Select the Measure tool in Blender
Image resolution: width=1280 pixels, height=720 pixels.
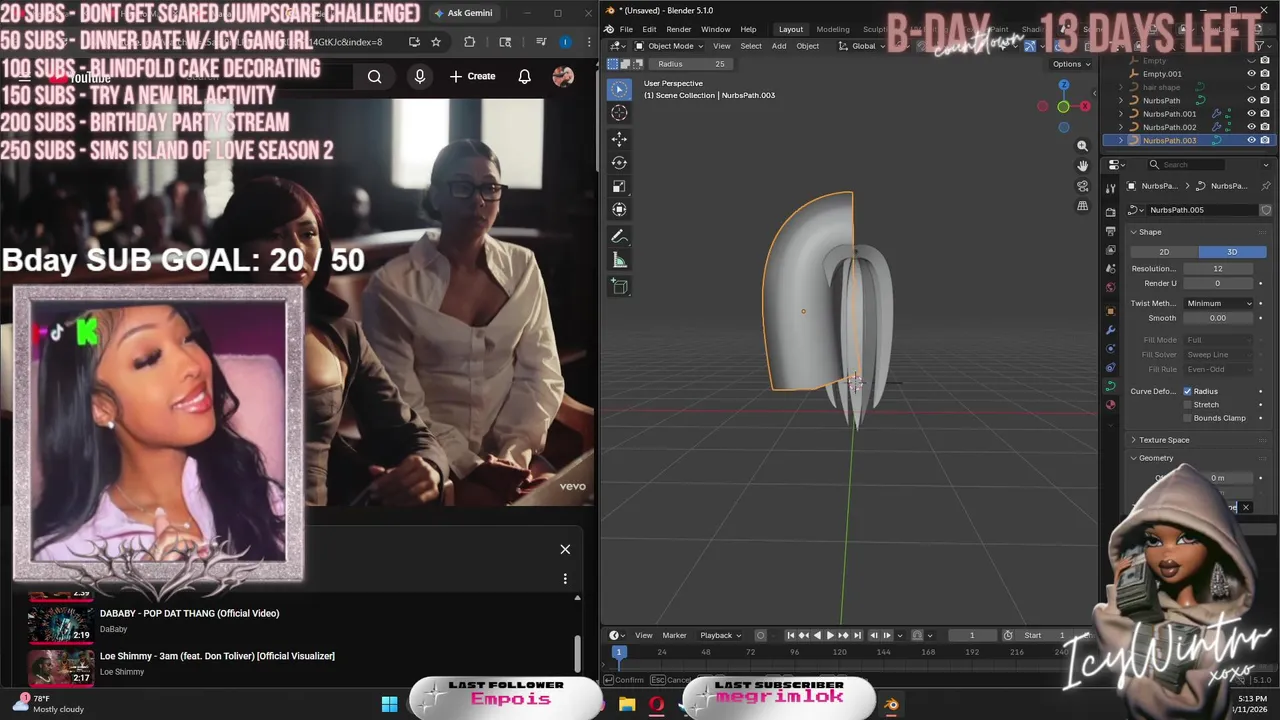[x=619, y=261]
